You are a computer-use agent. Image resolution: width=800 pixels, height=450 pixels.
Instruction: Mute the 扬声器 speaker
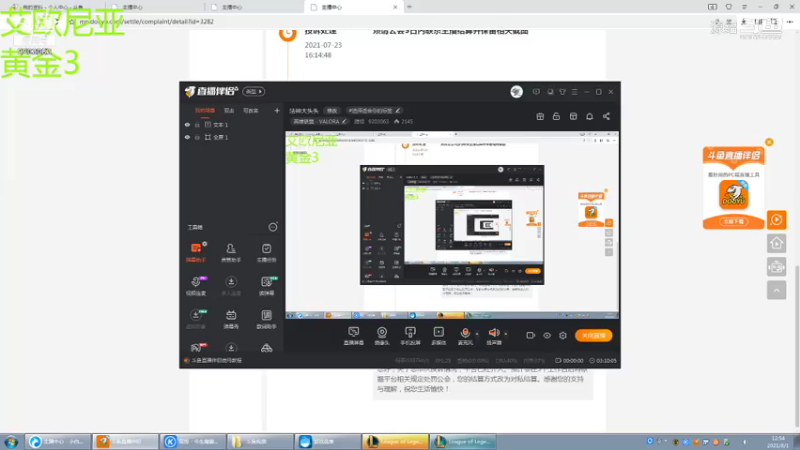tap(493, 336)
